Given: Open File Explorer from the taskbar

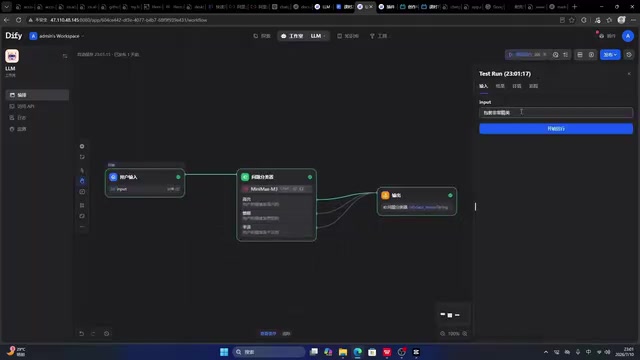Looking at the screenshot, I should (343, 352).
